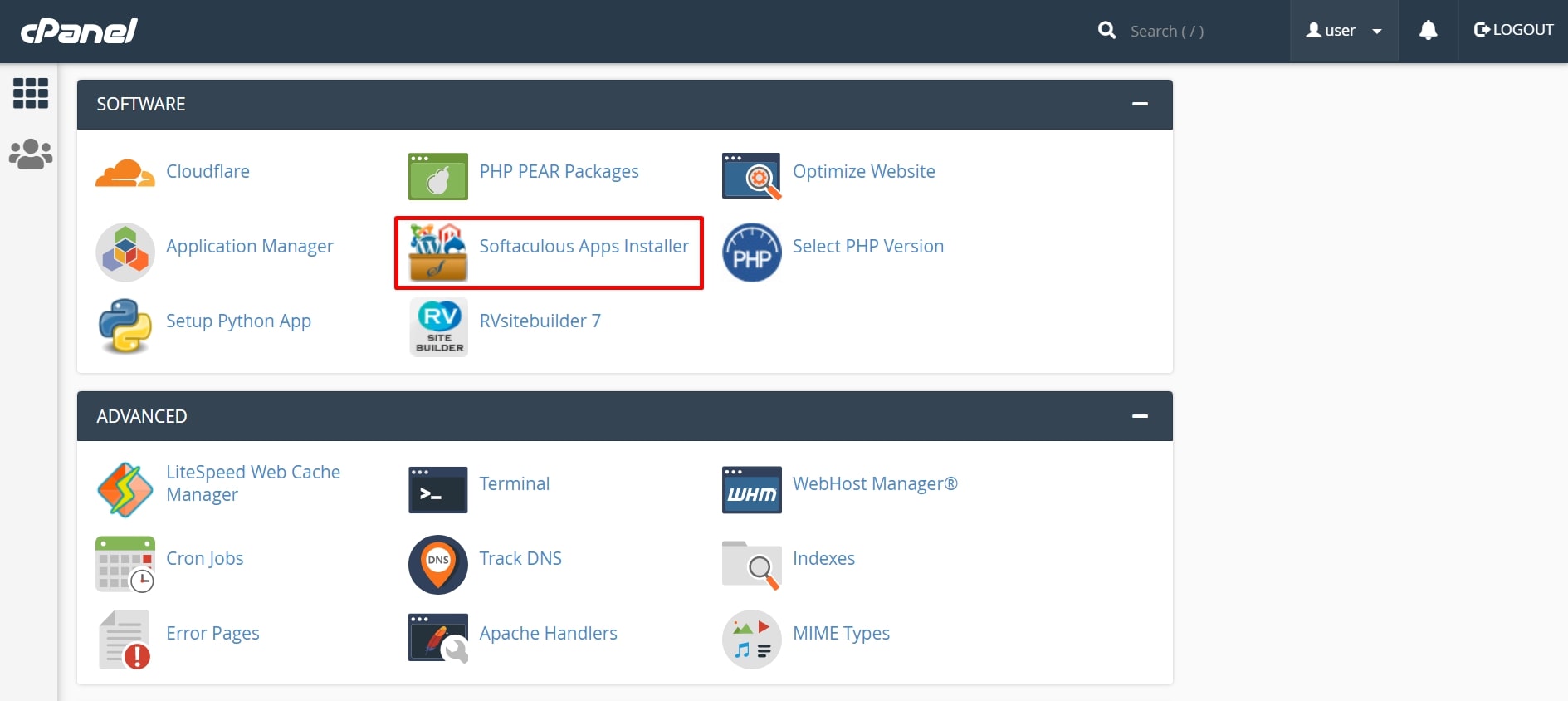Open the Apache Handlers link
The width and height of the screenshot is (1568, 701).
coord(549,634)
